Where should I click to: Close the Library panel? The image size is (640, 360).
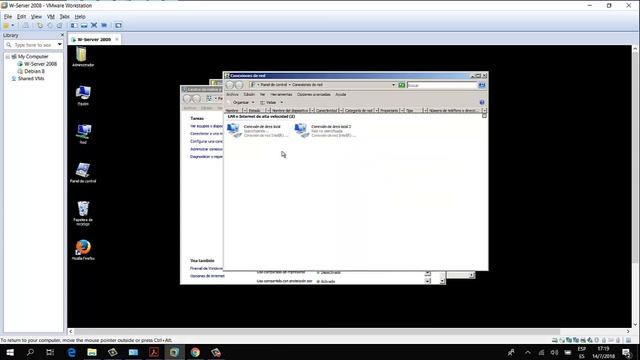click(x=62, y=36)
